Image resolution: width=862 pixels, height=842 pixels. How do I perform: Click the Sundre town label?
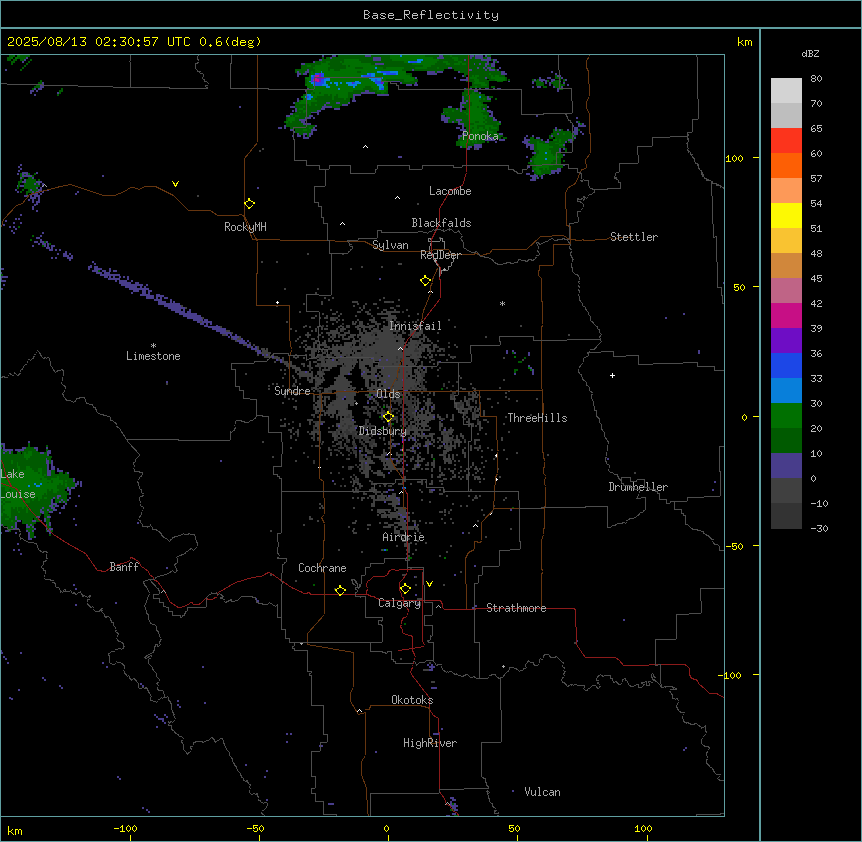click(292, 391)
